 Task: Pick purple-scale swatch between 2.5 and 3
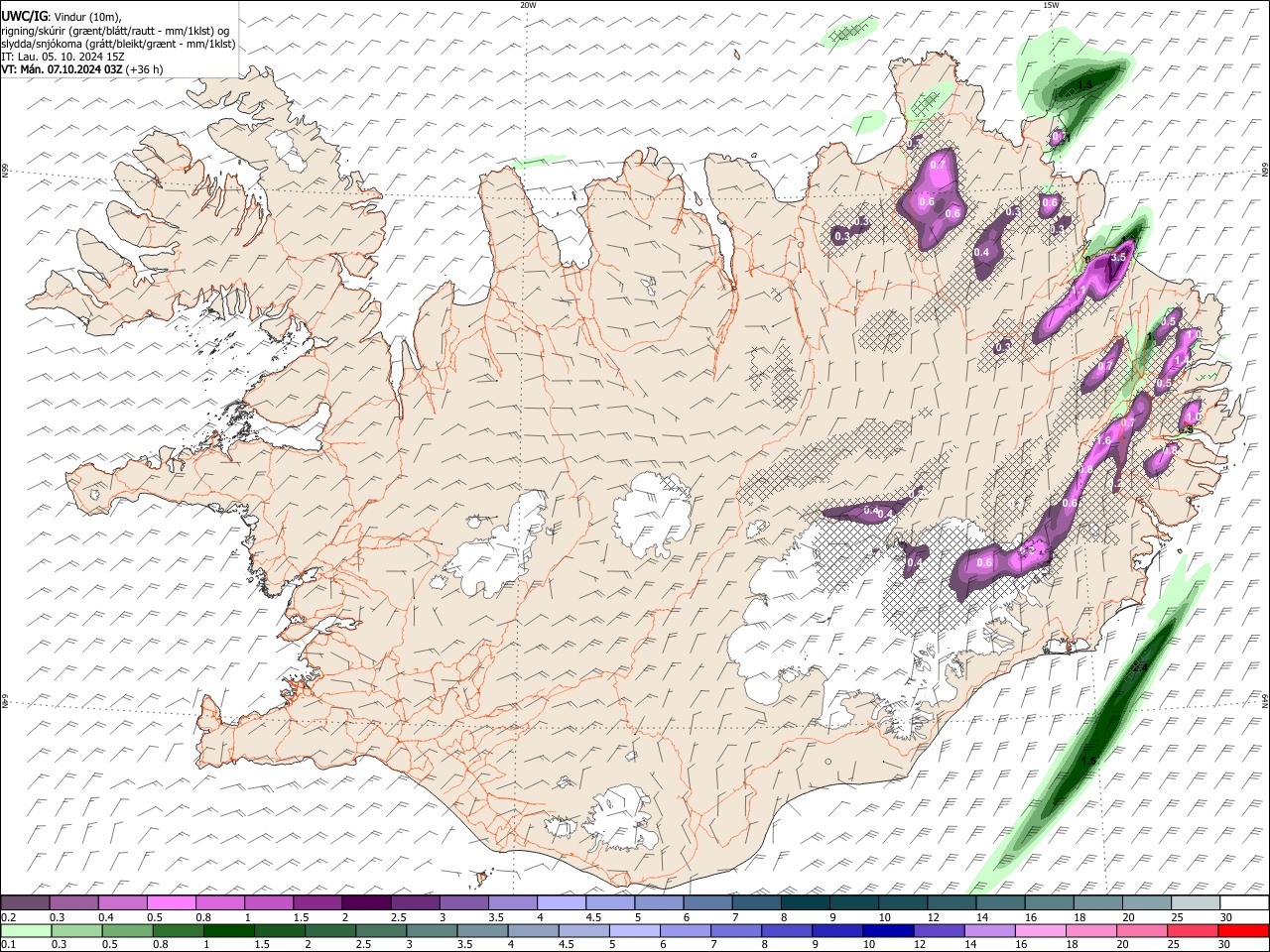(415, 902)
